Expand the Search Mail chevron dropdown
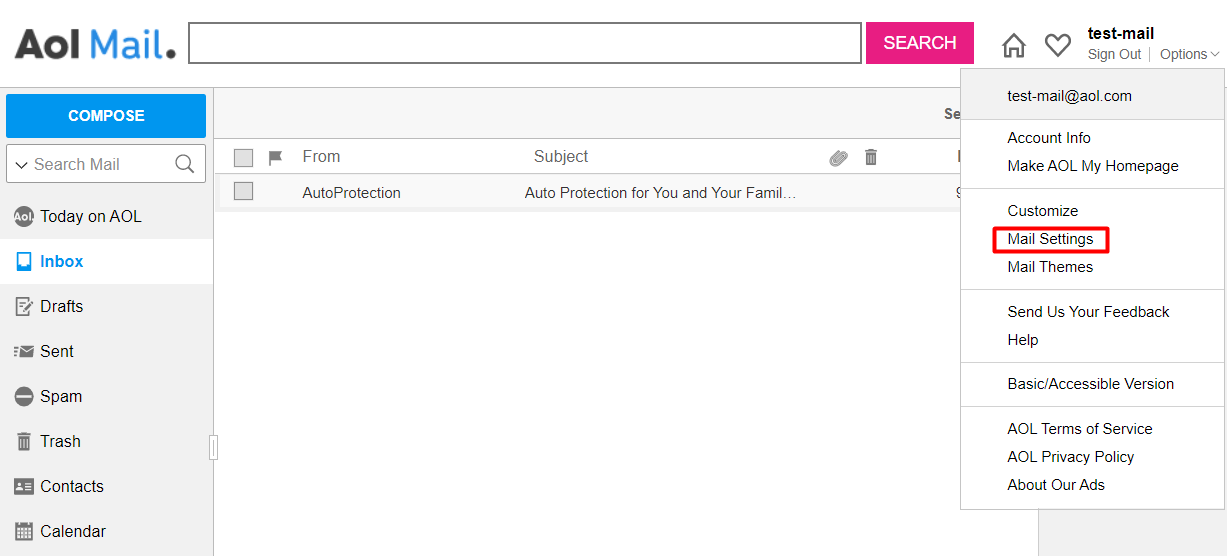The width and height of the screenshot is (1227, 556). pos(21,165)
